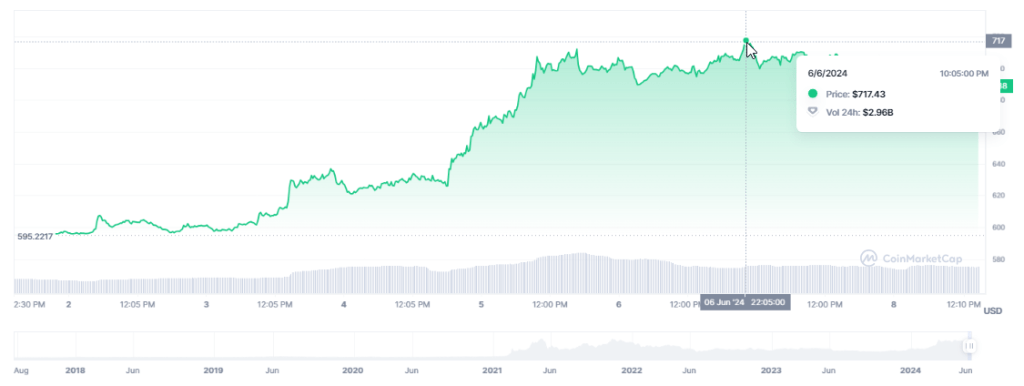Select 2018 in the navigator timeline
Image resolution: width=1024 pixels, height=386 pixels.
click(75, 370)
